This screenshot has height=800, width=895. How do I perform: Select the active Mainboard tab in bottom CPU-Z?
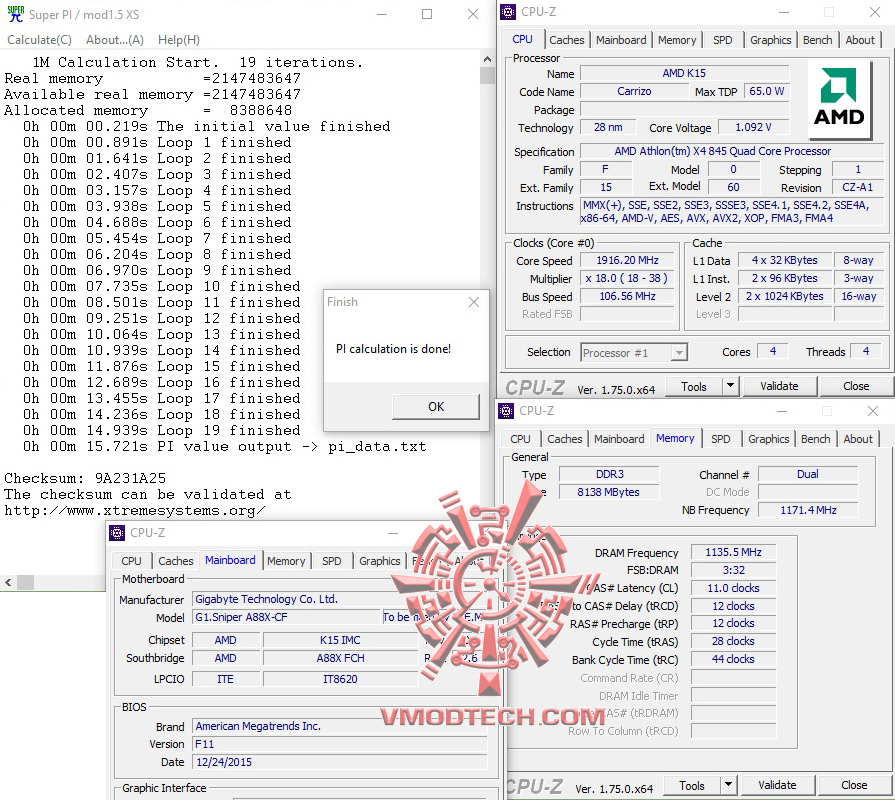tap(230, 560)
